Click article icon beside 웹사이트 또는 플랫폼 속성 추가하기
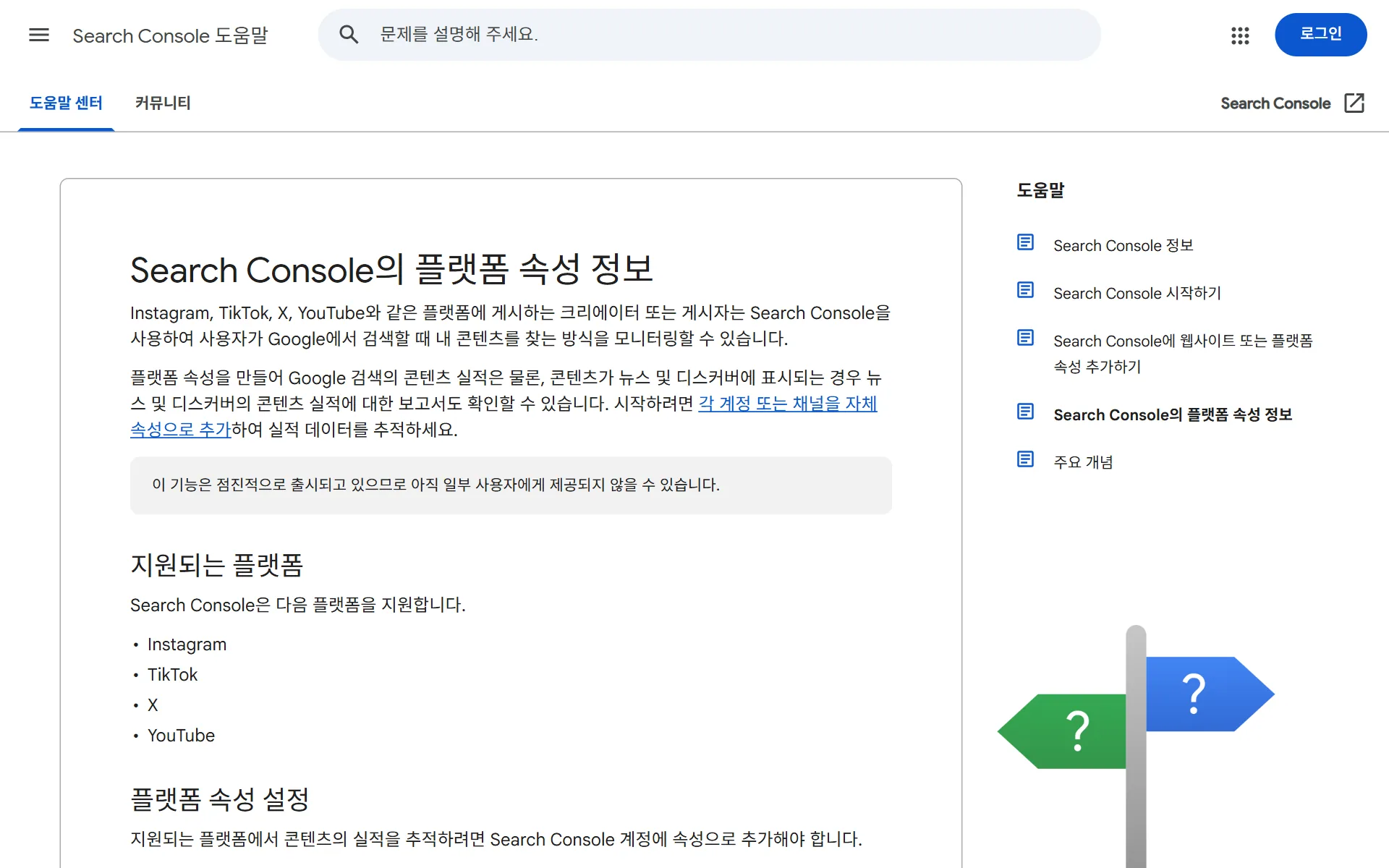This screenshot has height=868, width=1389. point(1025,338)
